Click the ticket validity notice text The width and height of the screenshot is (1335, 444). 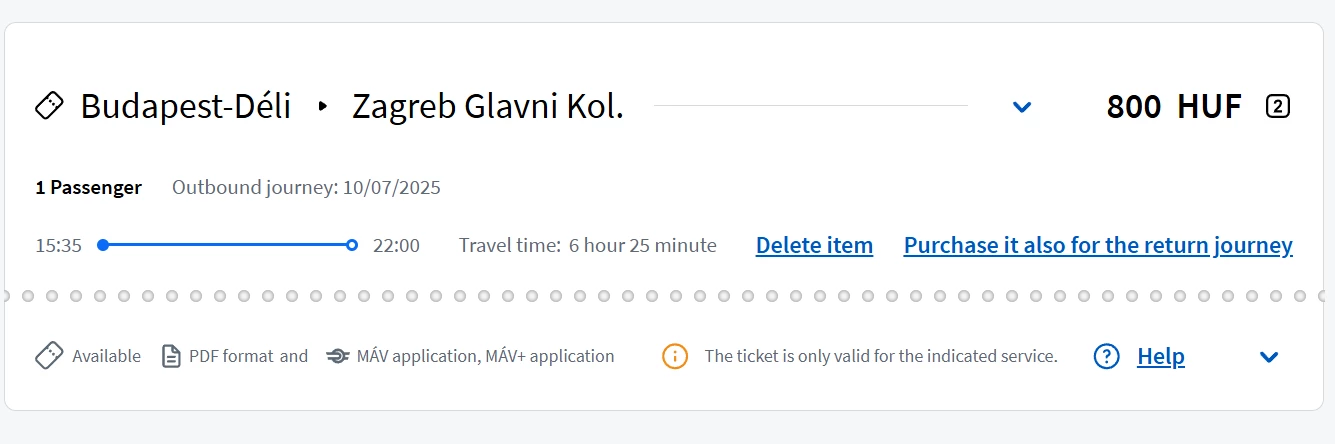click(x=880, y=356)
